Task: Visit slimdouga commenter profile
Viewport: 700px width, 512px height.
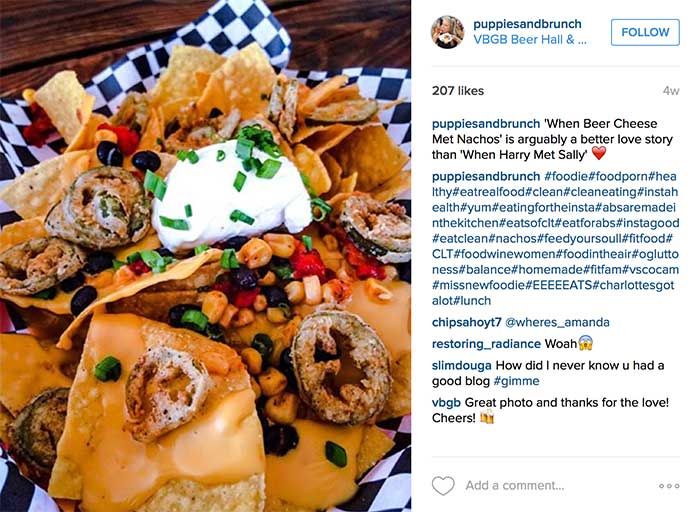Action: 462,366
